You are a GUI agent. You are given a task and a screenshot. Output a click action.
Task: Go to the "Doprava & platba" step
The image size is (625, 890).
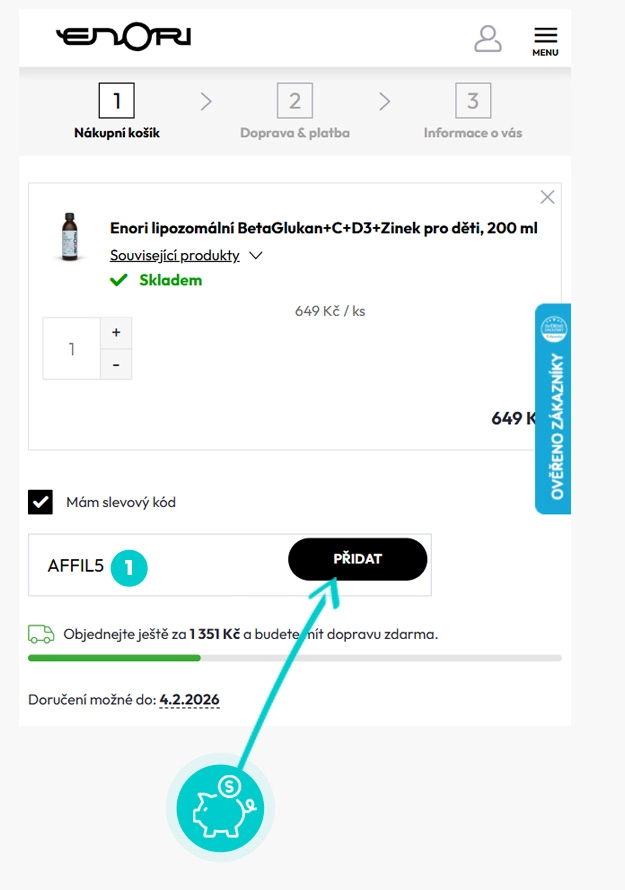[x=294, y=100]
